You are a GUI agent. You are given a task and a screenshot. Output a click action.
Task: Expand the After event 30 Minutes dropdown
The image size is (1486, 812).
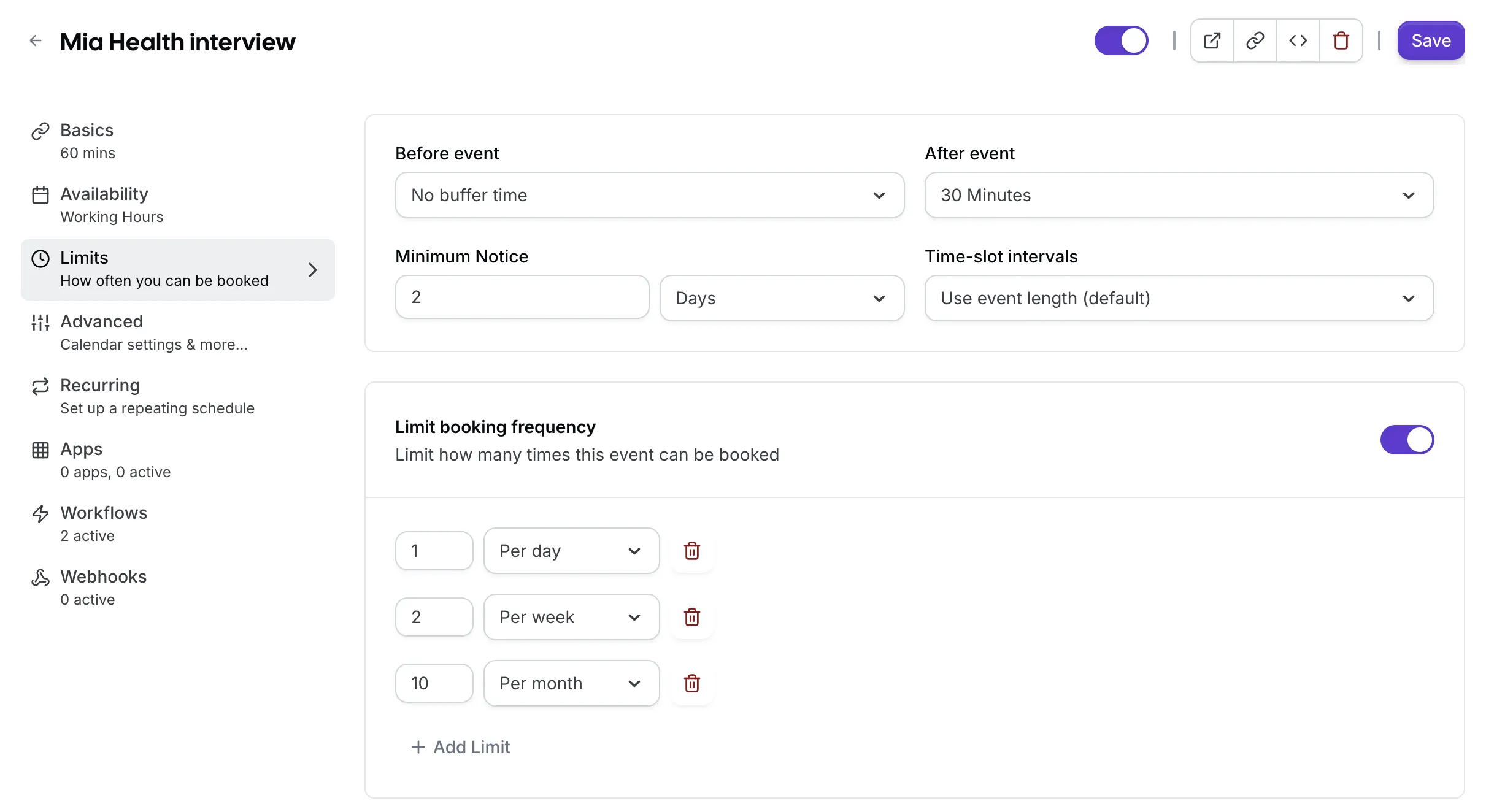pos(1179,195)
